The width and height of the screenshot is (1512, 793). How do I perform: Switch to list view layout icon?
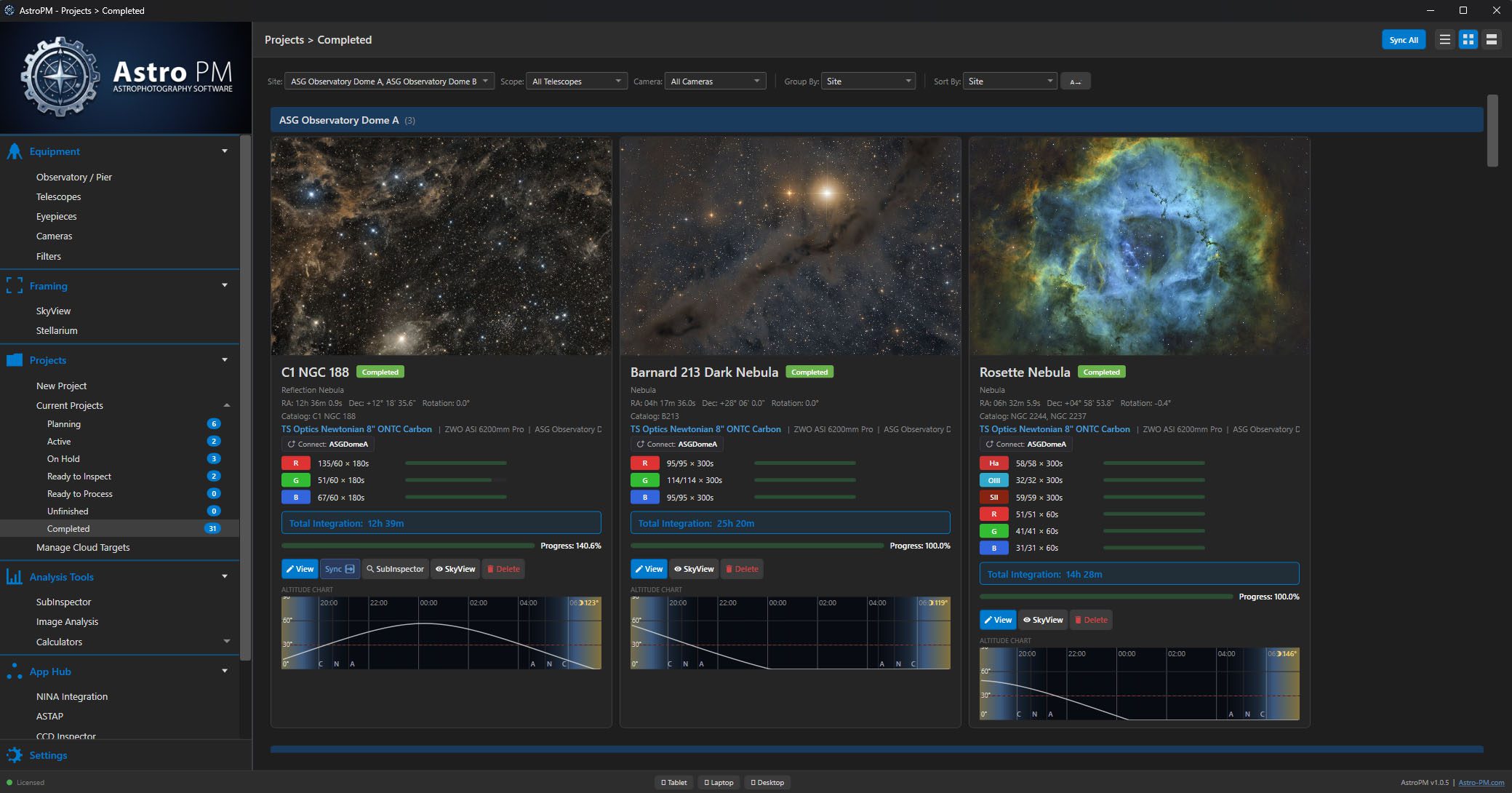1445,40
